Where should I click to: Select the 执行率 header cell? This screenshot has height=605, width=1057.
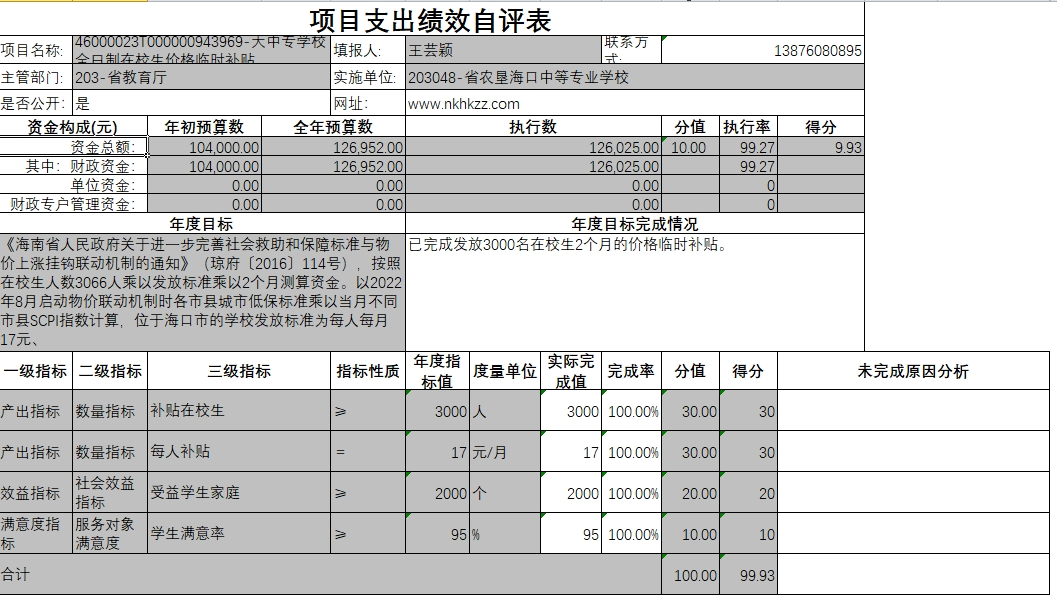pos(748,127)
